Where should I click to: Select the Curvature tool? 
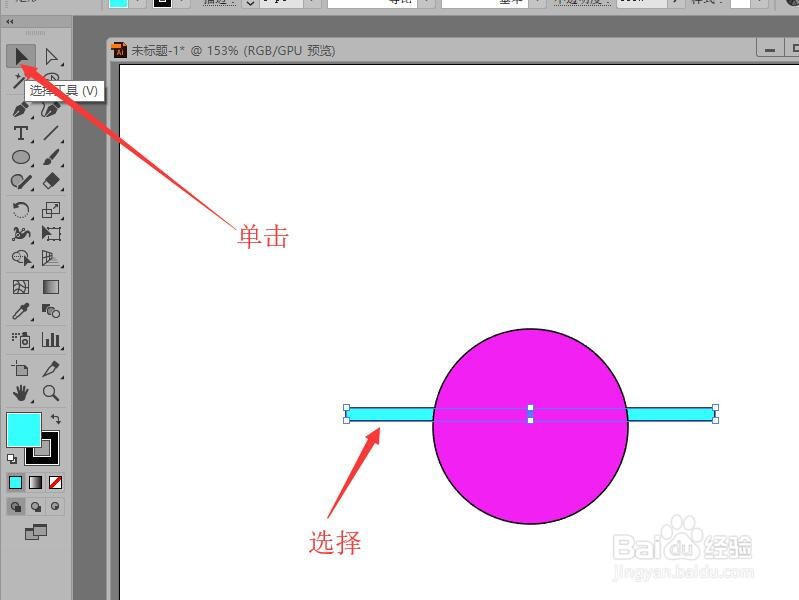pos(51,109)
